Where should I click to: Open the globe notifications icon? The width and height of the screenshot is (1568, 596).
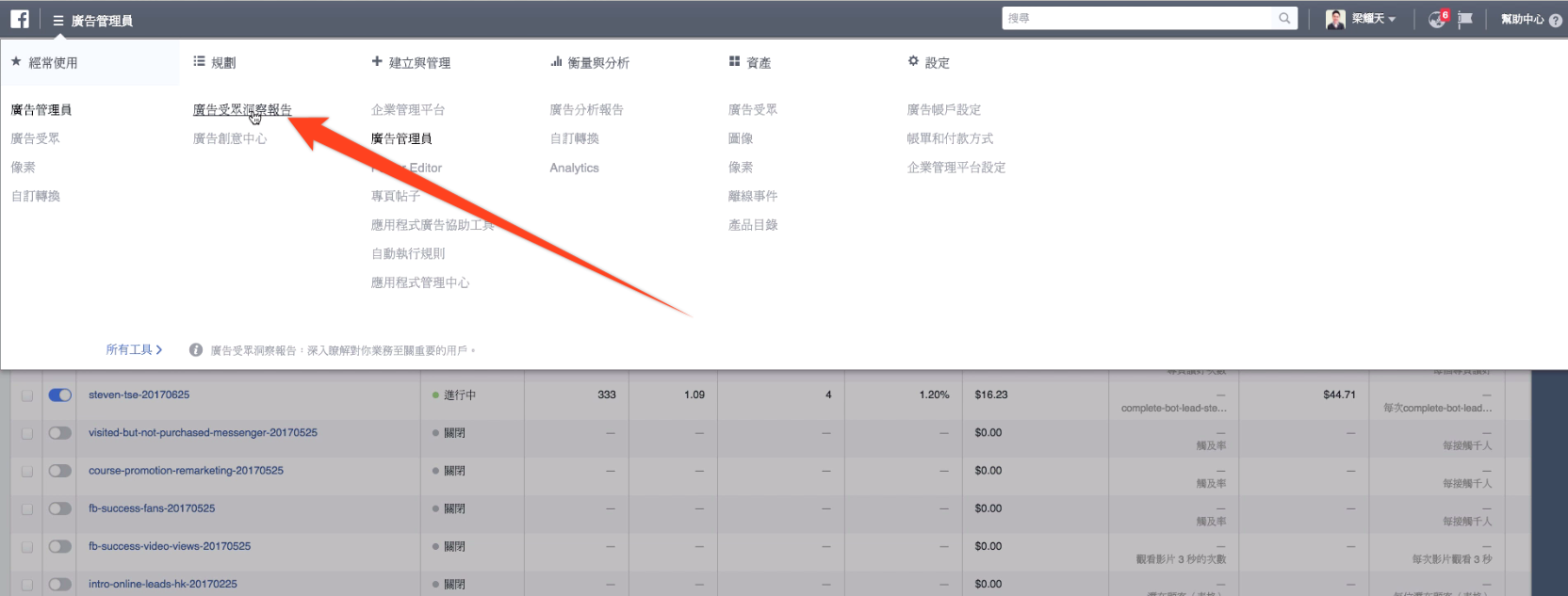coord(1437,19)
